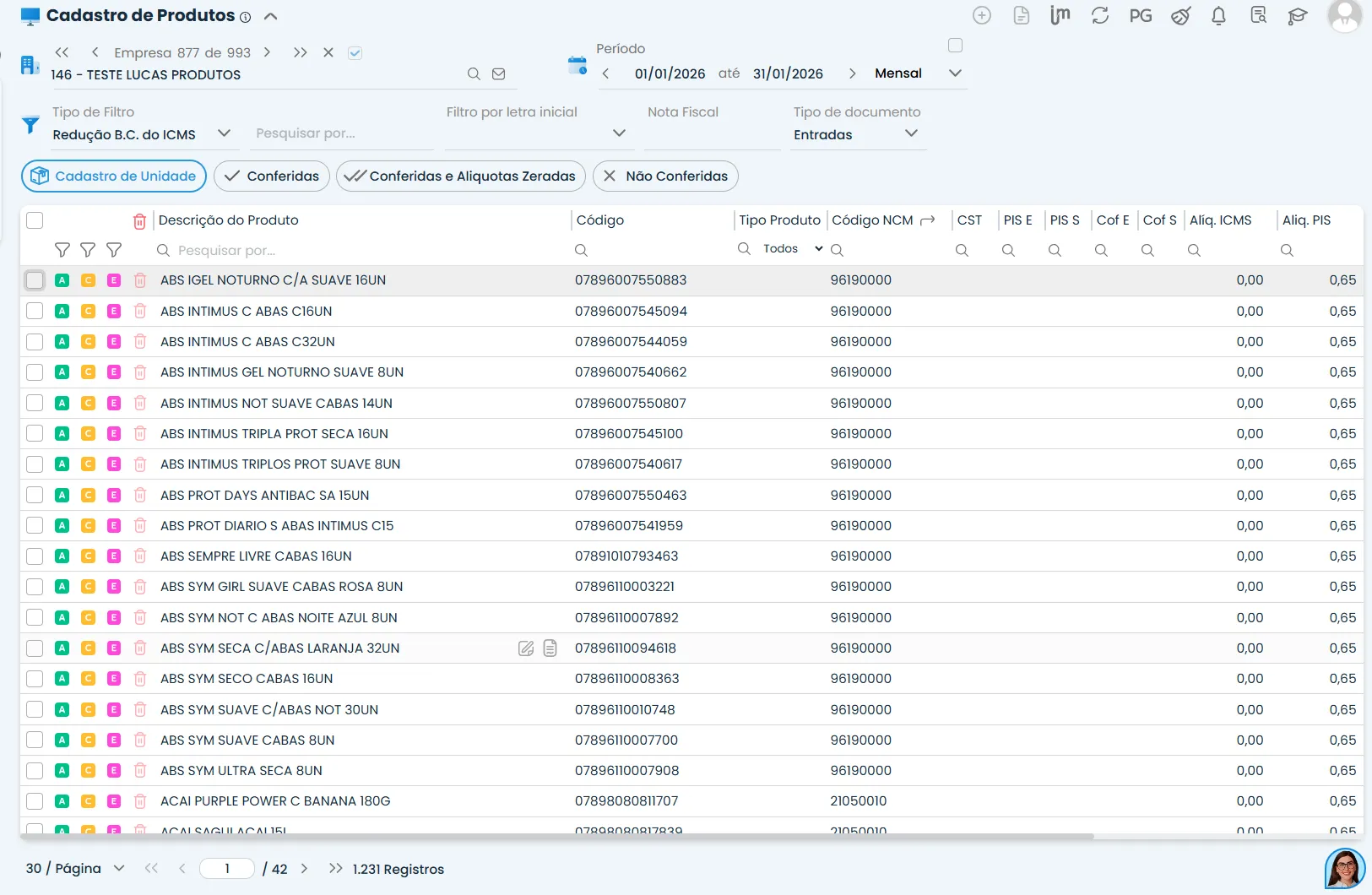Click the support assistant avatar at bottom right
Image resolution: width=1372 pixels, height=895 pixels.
(1344, 869)
